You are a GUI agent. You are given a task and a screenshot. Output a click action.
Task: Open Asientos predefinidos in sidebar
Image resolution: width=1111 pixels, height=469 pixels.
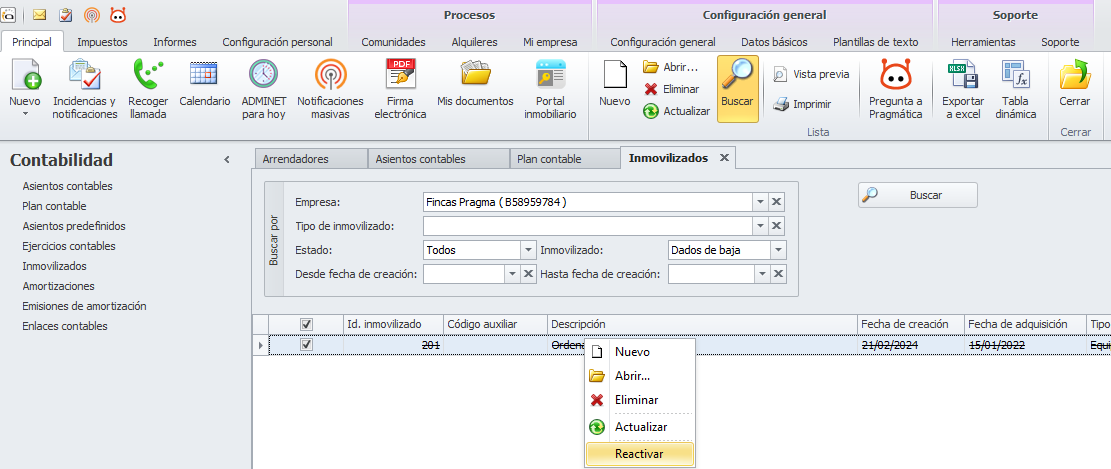pyautogui.click(x=74, y=226)
